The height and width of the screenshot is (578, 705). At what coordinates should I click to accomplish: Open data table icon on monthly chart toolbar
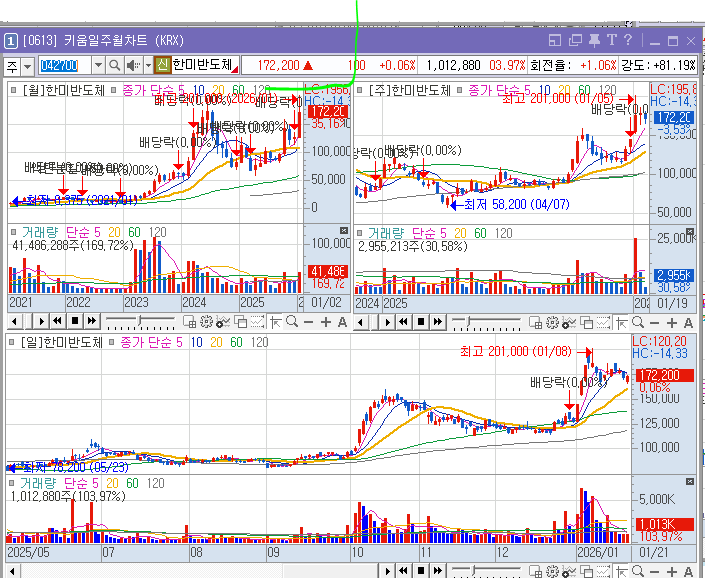(189, 322)
